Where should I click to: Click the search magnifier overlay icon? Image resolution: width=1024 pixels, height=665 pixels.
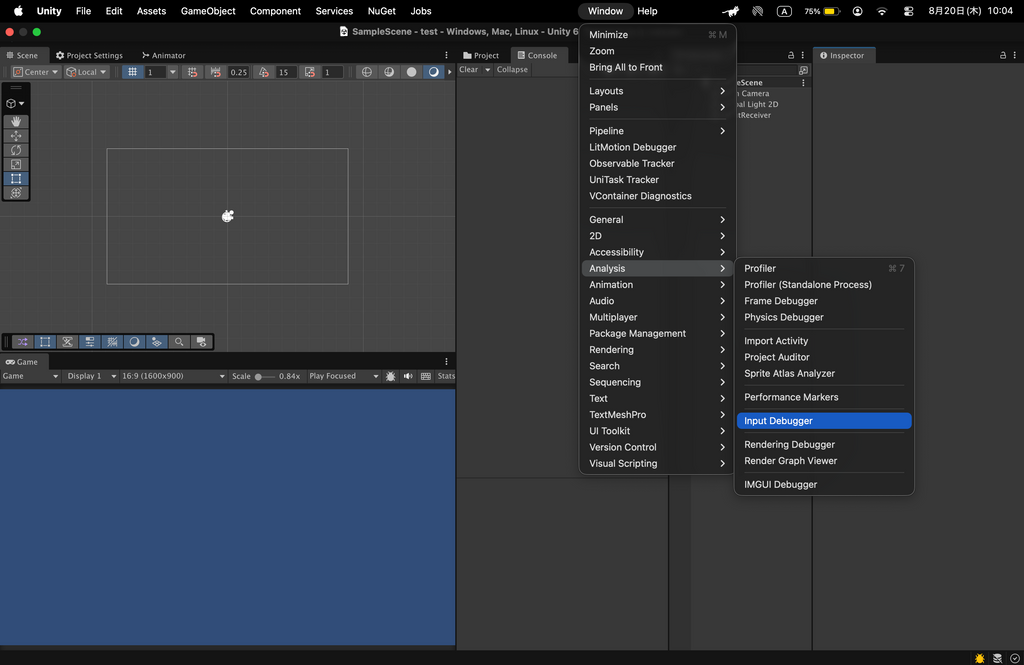(x=179, y=342)
